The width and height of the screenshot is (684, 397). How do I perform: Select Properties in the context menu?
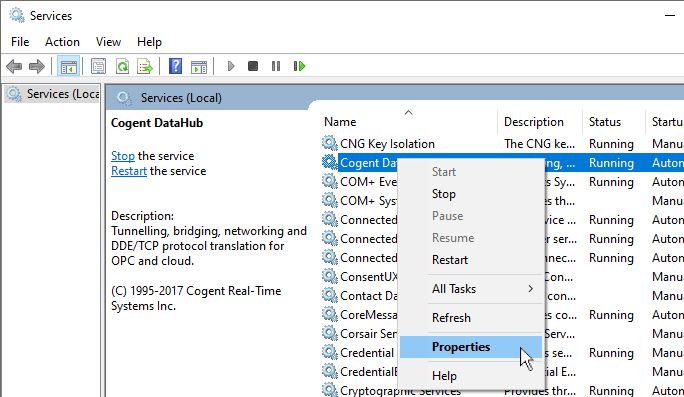471,347
